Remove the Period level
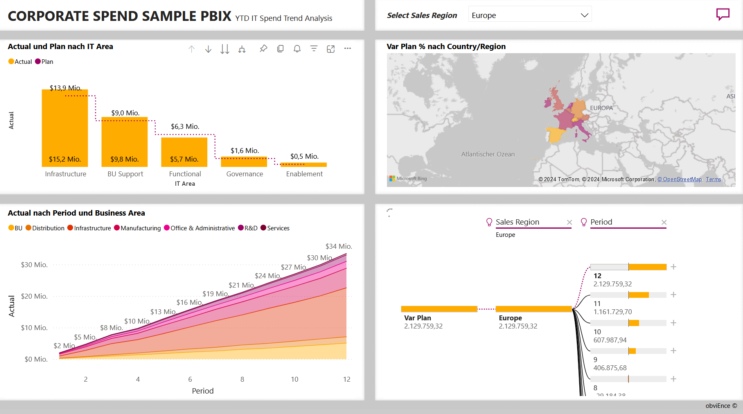Screen dimensions: 743x414 [664, 222]
